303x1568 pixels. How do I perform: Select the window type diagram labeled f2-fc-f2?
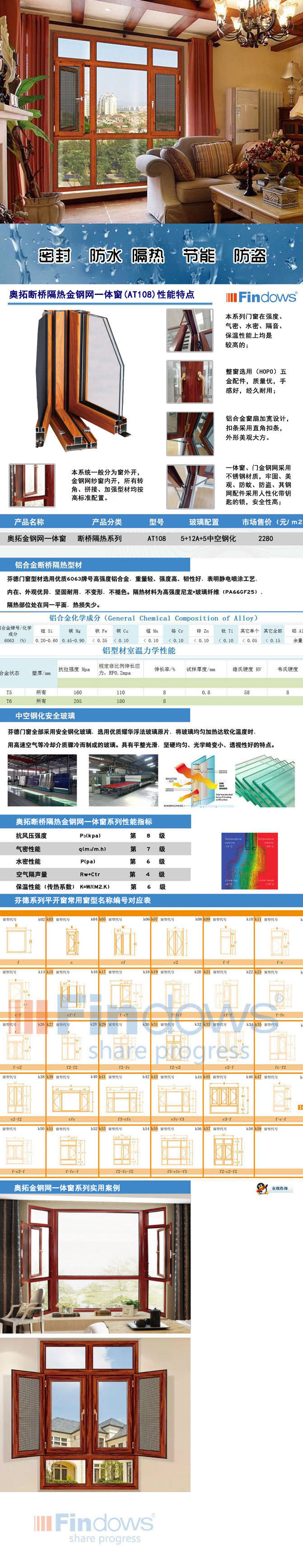click(124, 1150)
